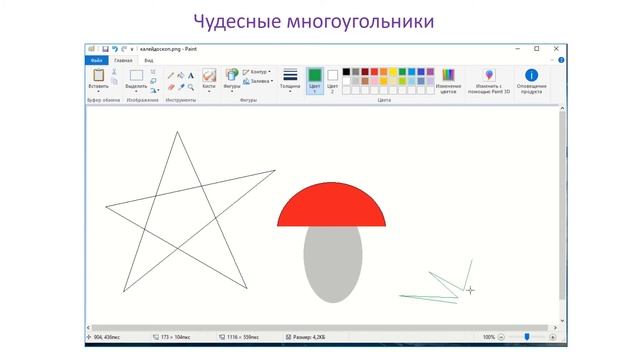Activate the Color 2 background button
This screenshot has height=360, width=640.
point(333,81)
